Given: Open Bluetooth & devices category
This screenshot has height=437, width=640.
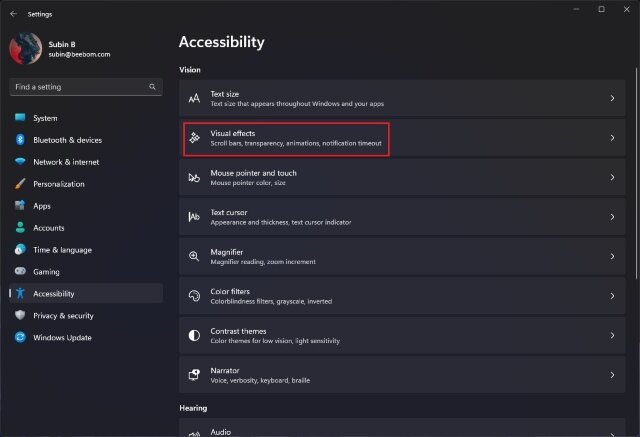Looking at the screenshot, I should tap(86, 140).
